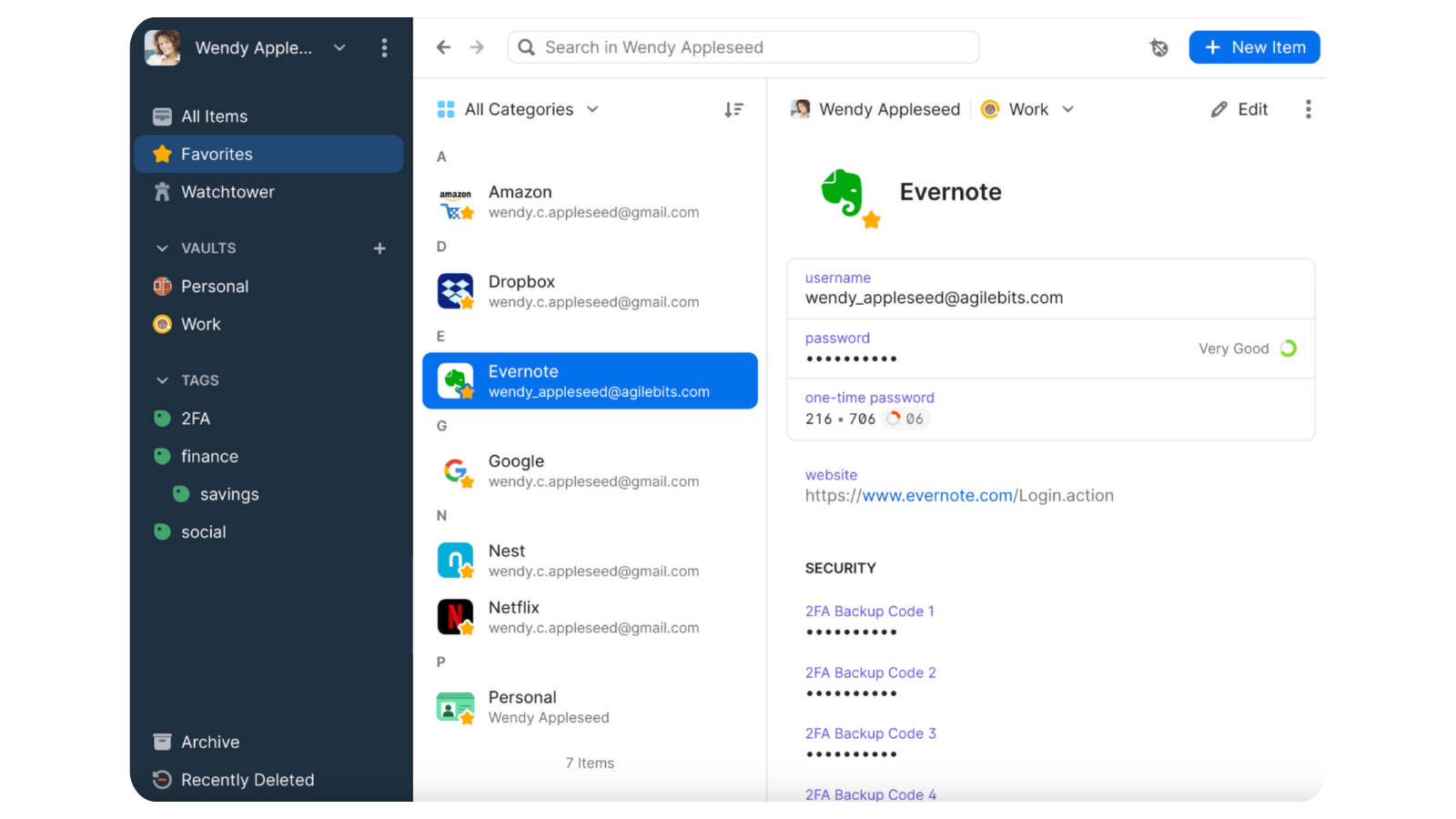Filter by the finance tag
Screen dimensions: 1456x819
(268, 456)
